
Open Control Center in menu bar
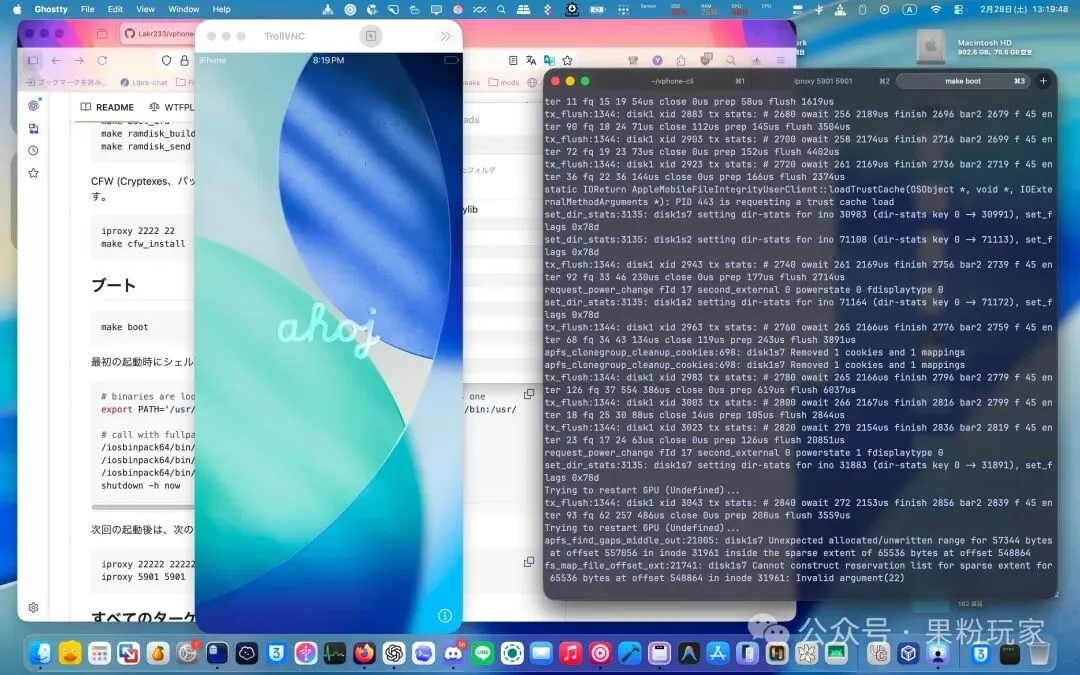tap(958, 10)
